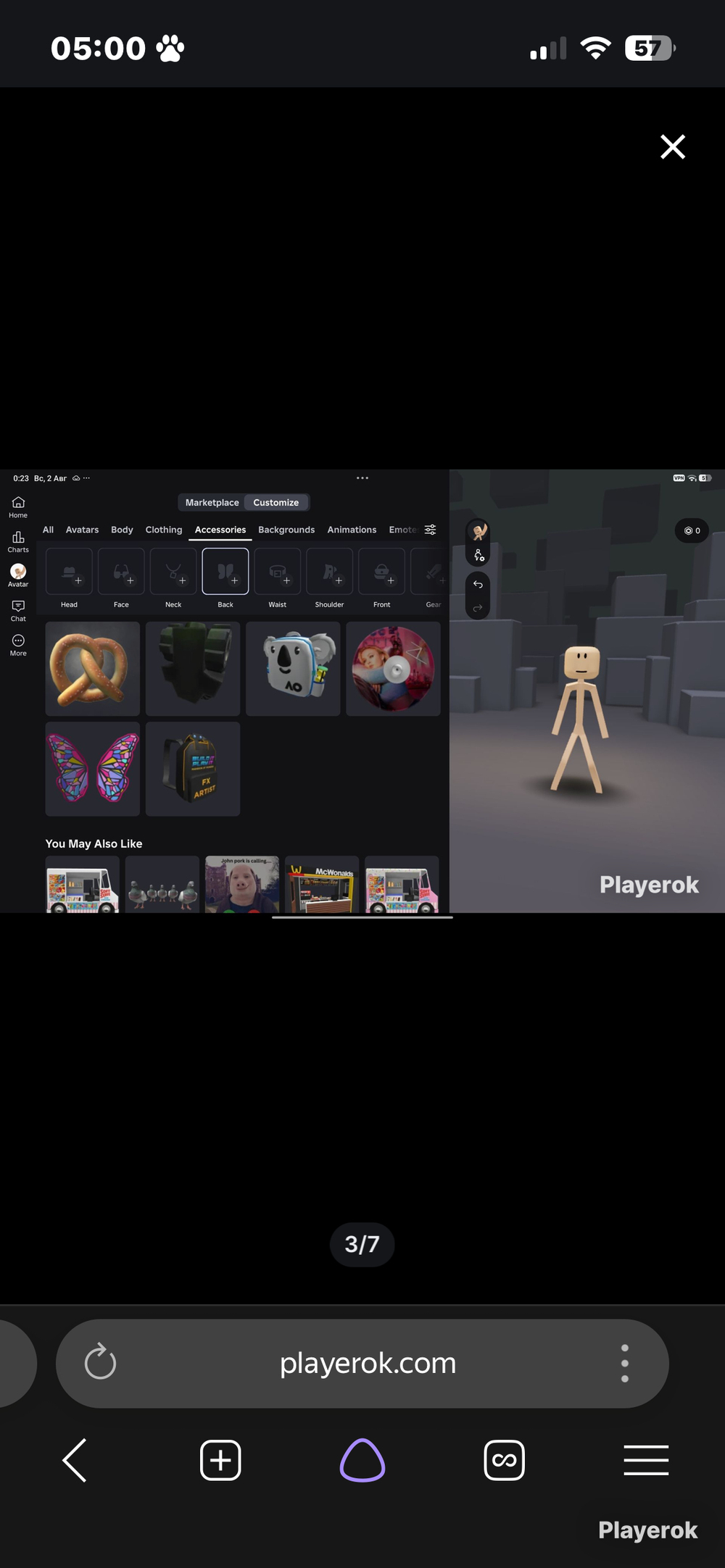Expand the More item in sidebar
The width and height of the screenshot is (725, 1568).
(18, 645)
